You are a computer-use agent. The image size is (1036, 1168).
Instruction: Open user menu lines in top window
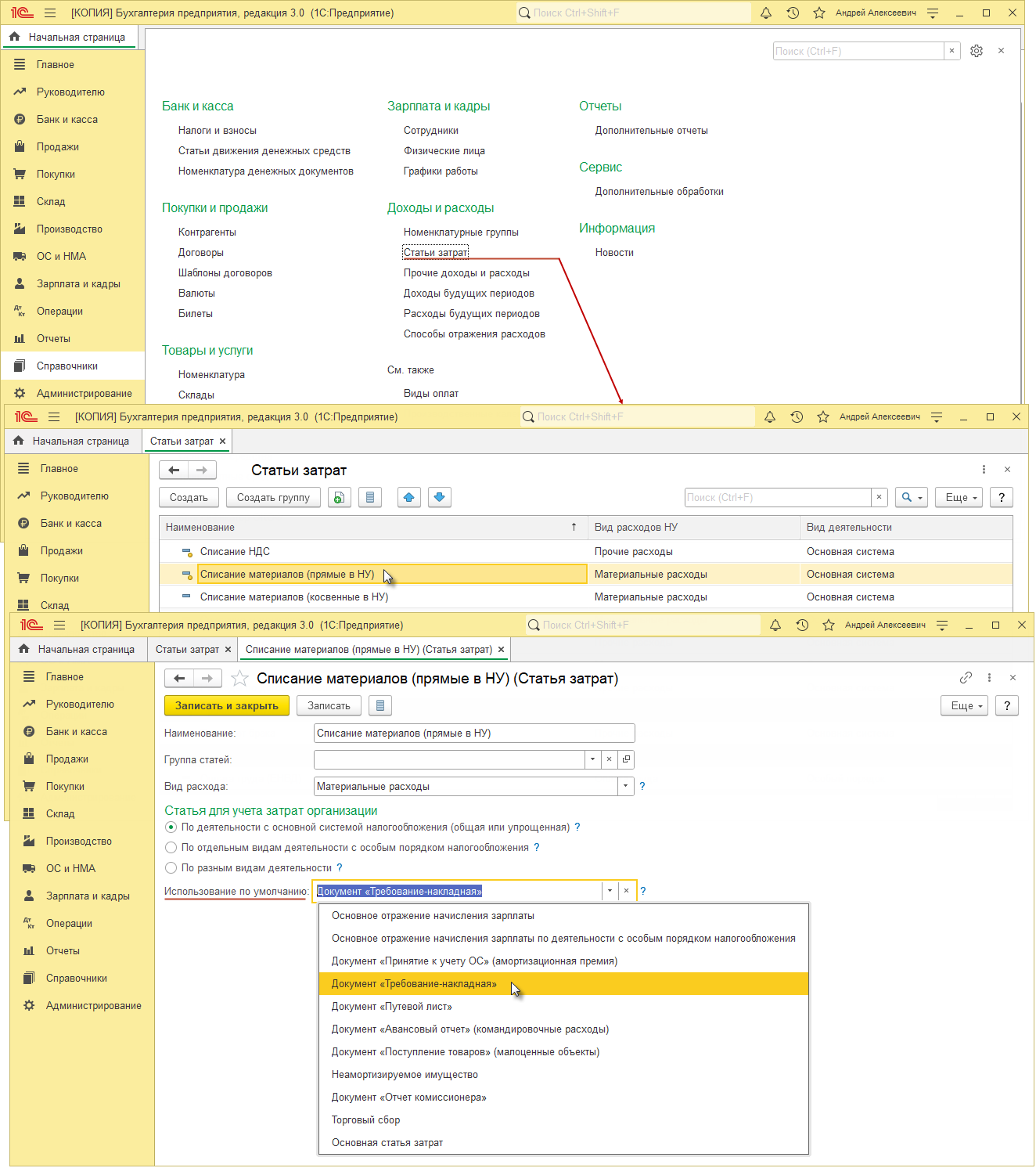click(933, 13)
